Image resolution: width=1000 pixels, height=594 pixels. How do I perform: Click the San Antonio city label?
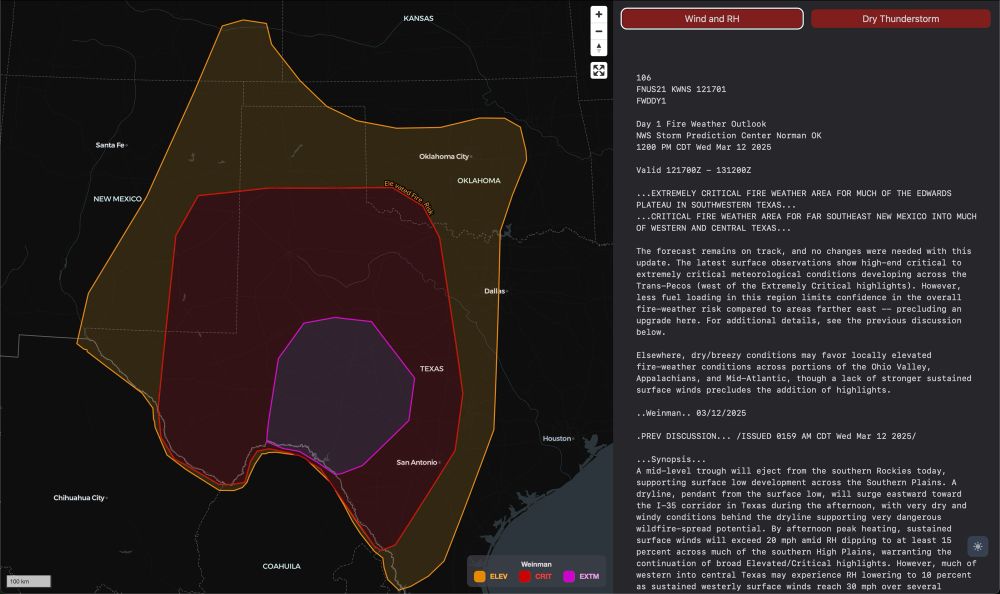tap(416, 463)
